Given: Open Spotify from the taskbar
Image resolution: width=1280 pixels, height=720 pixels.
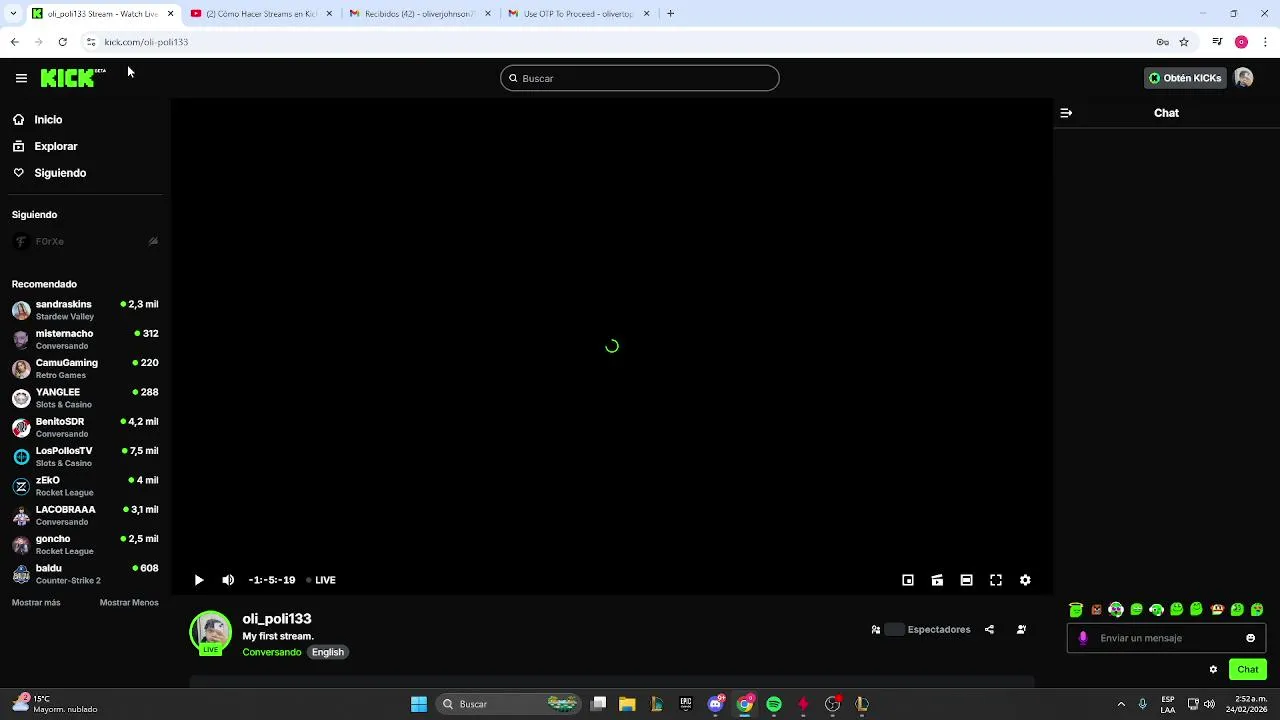Looking at the screenshot, I should [774, 704].
